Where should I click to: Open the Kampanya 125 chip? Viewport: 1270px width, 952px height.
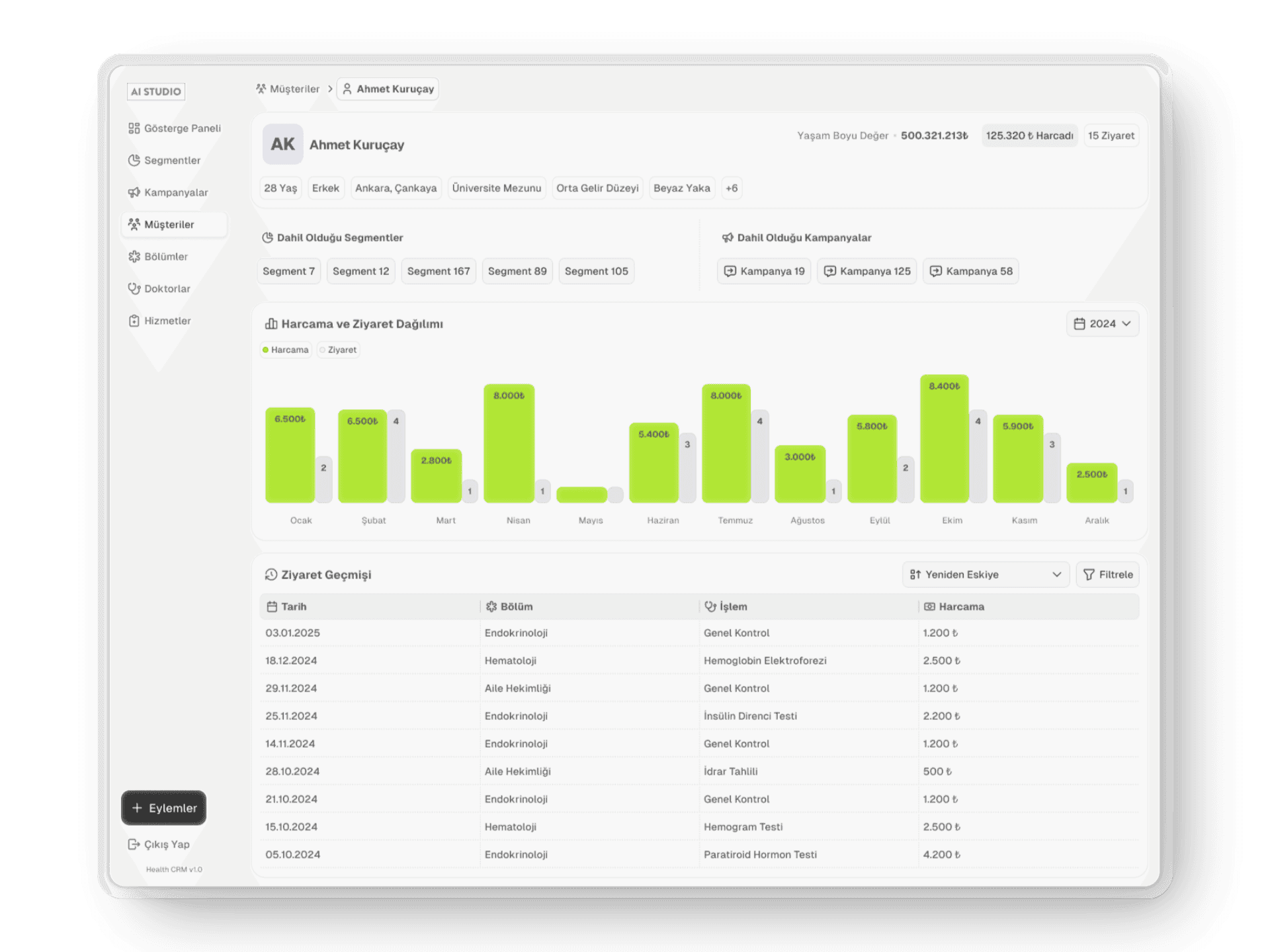coord(867,271)
